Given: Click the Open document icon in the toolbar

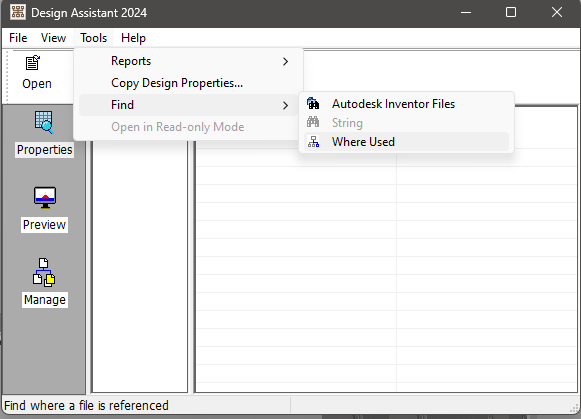Looking at the screenshot, I should pos(33,63).
